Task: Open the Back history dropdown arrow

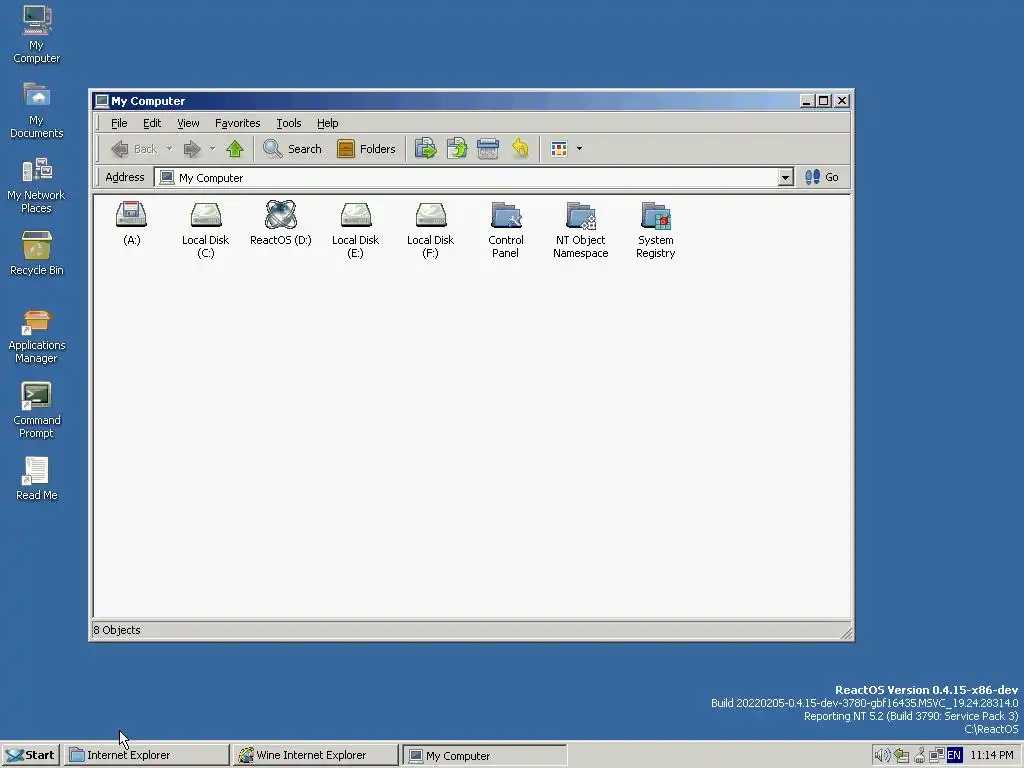Action: point(169,149)
